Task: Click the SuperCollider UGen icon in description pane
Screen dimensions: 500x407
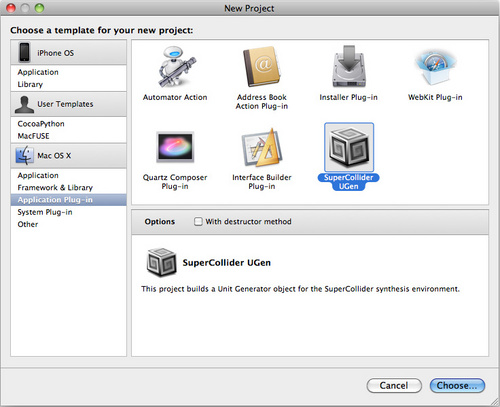Action: (162, 262)
